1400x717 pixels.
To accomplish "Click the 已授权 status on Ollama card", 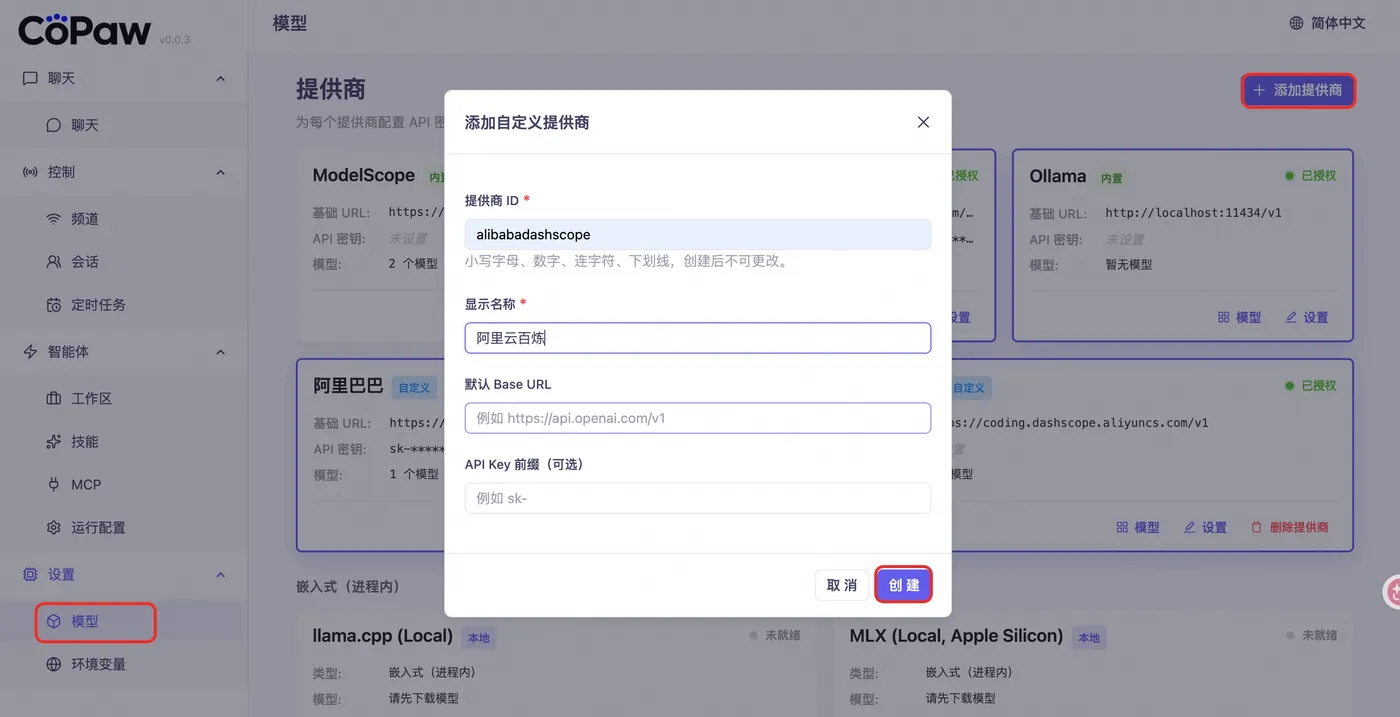I will (1311, 175).
